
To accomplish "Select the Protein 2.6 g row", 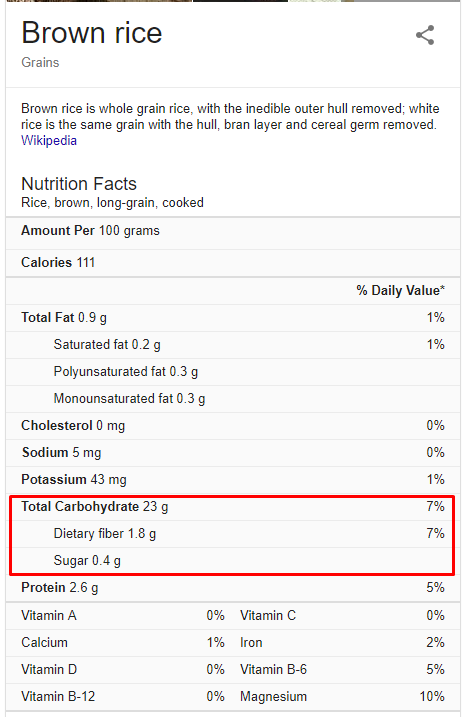I will [233, 588].
